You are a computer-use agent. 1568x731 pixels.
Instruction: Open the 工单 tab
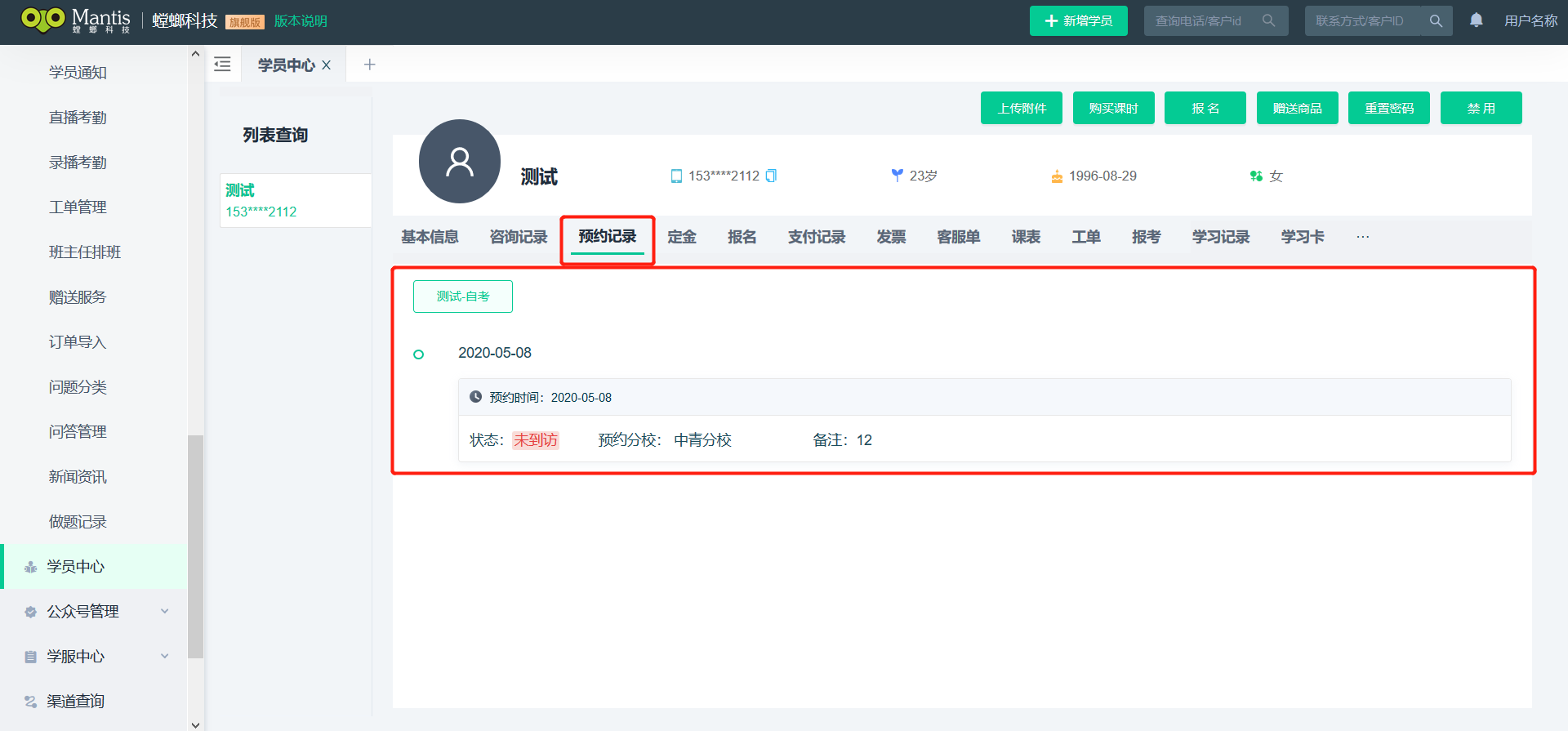[1086, 237]
